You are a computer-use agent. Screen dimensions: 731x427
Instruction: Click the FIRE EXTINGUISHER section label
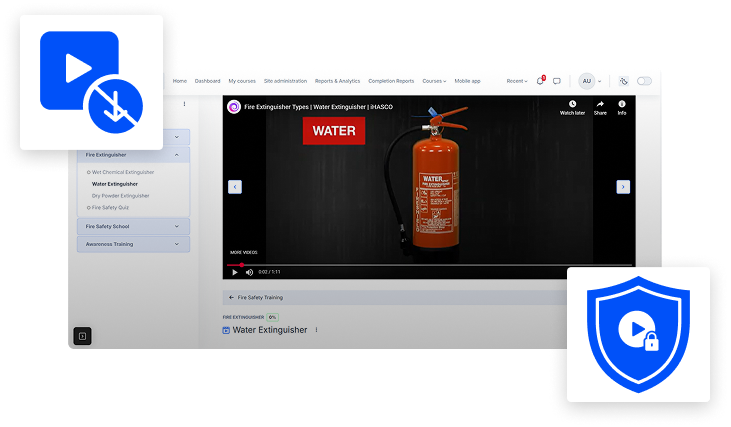tap(243, 317)
